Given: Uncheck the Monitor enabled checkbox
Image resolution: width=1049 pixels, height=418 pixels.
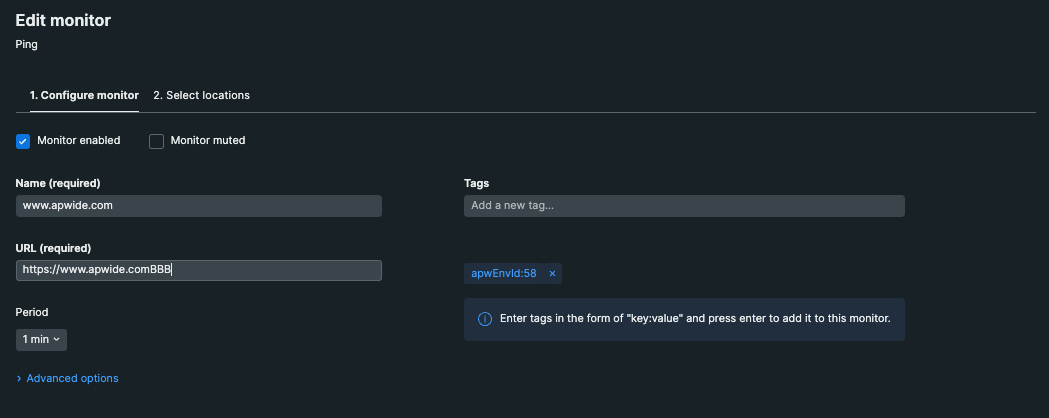Looking at the screenshot, I should 23,141.
